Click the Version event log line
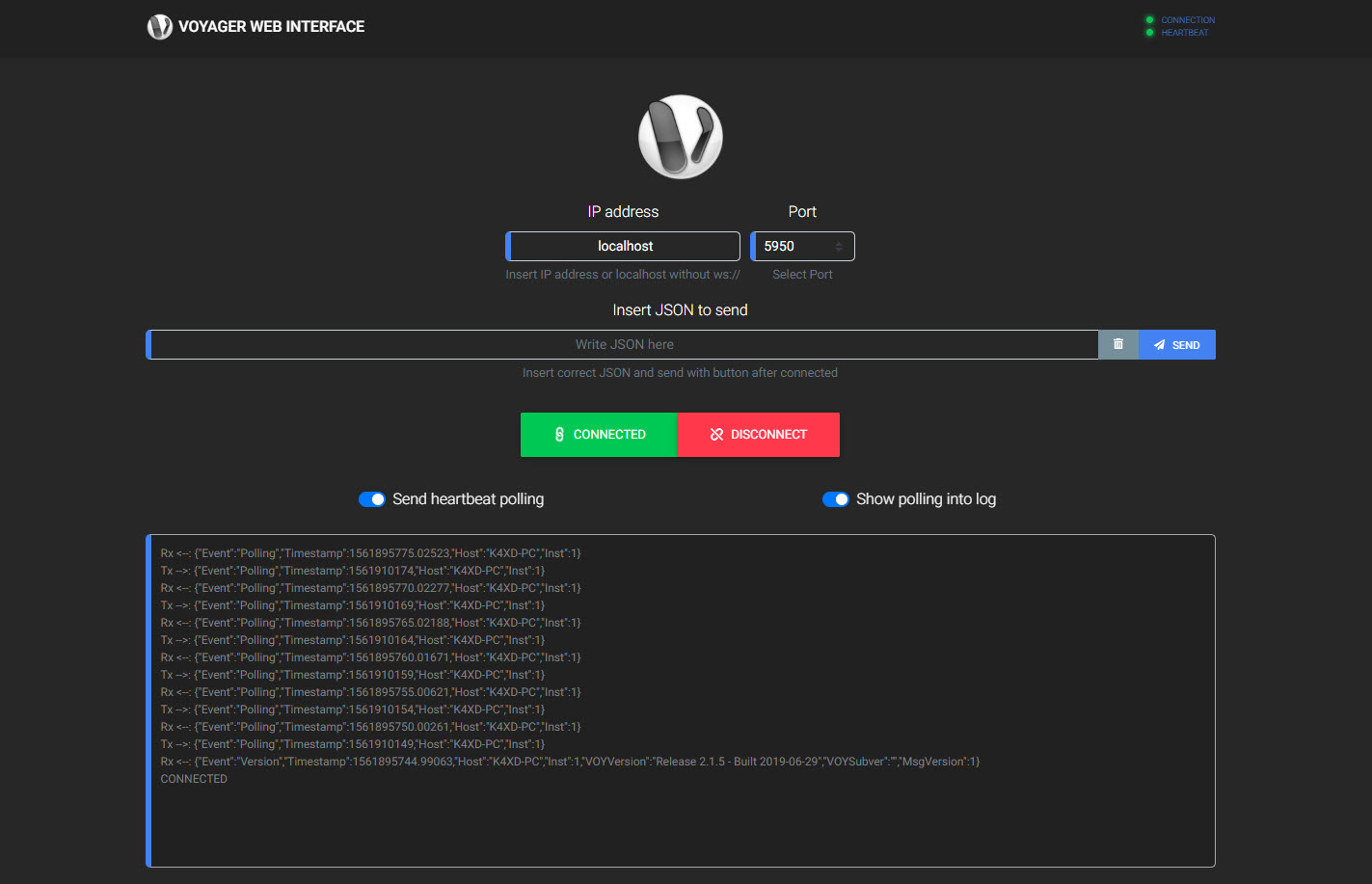The width and height of the screenshot is (1372, 884). coord(570,762)
